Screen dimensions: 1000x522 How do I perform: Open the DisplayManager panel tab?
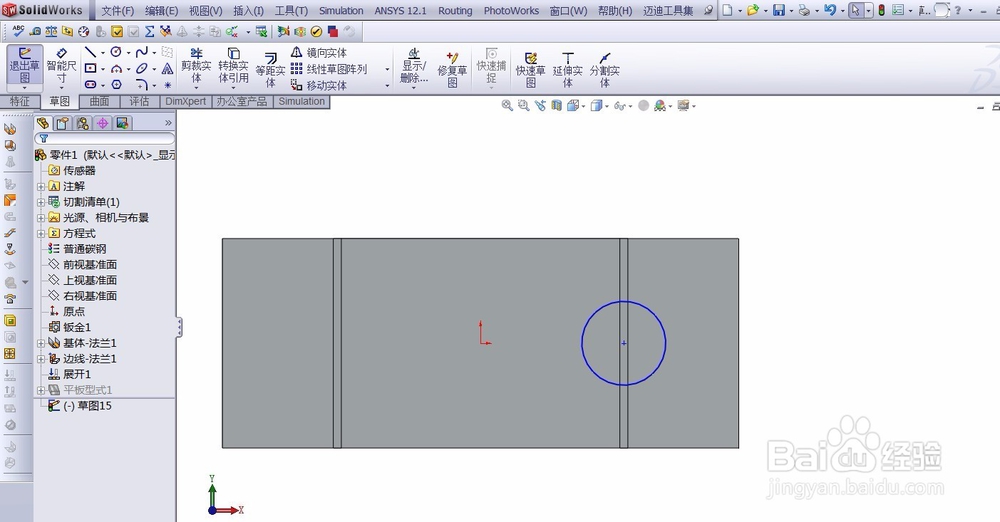tap(122, 123)
